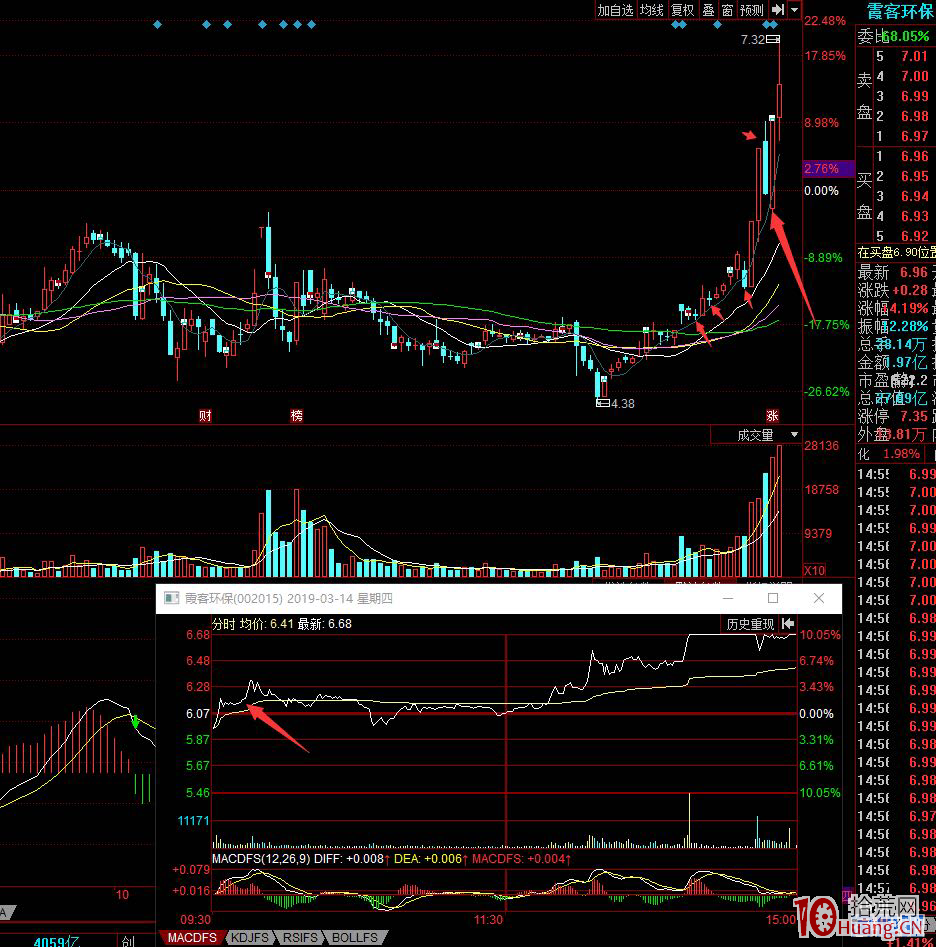Viewport: 936px width, 947px height.
Task: Open the toolbar dropdown arrow next to 预测
Action: 795,10
